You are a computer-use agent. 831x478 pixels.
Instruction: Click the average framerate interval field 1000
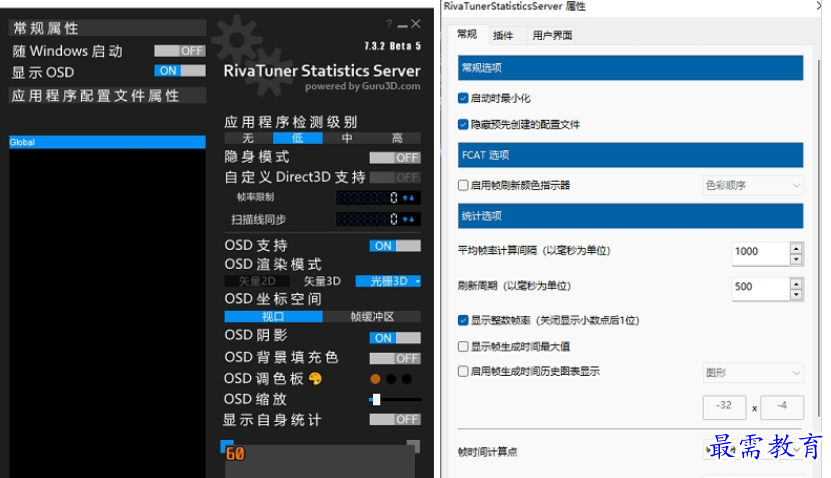point(761,253)
